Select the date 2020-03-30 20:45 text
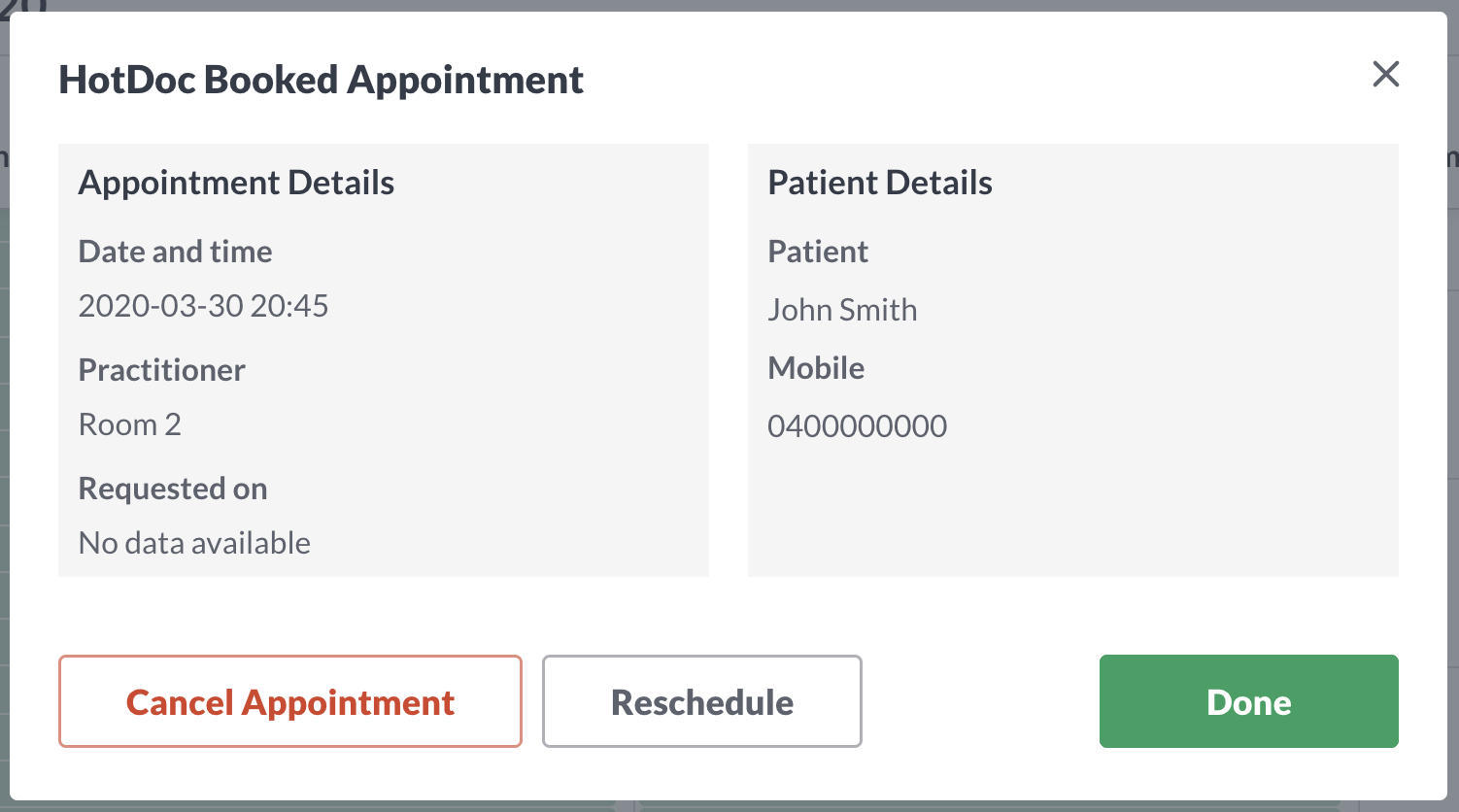The height and width of the screenshot is (812, 1459). [203, 306]
